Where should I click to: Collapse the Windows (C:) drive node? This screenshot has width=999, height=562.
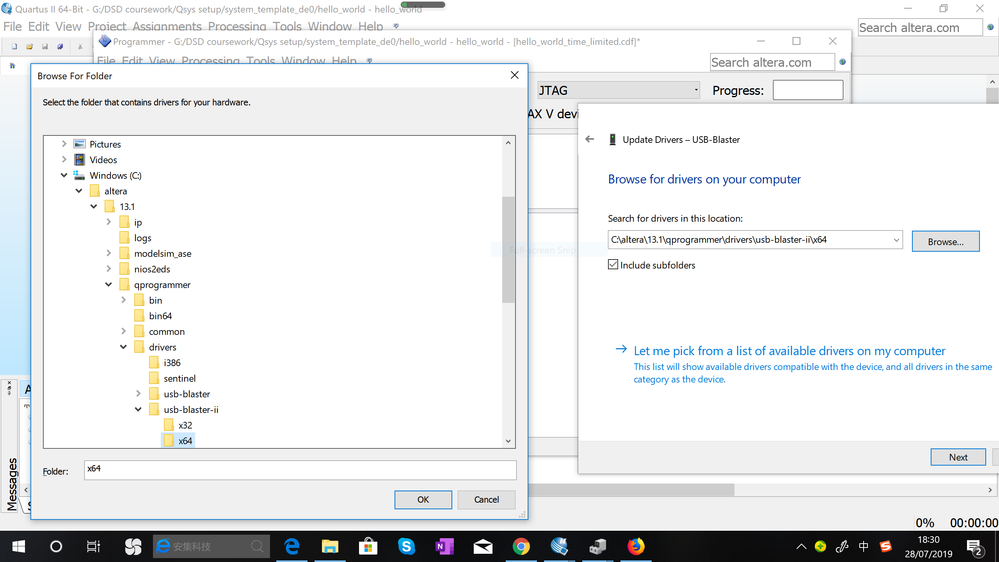click(64, 175)
